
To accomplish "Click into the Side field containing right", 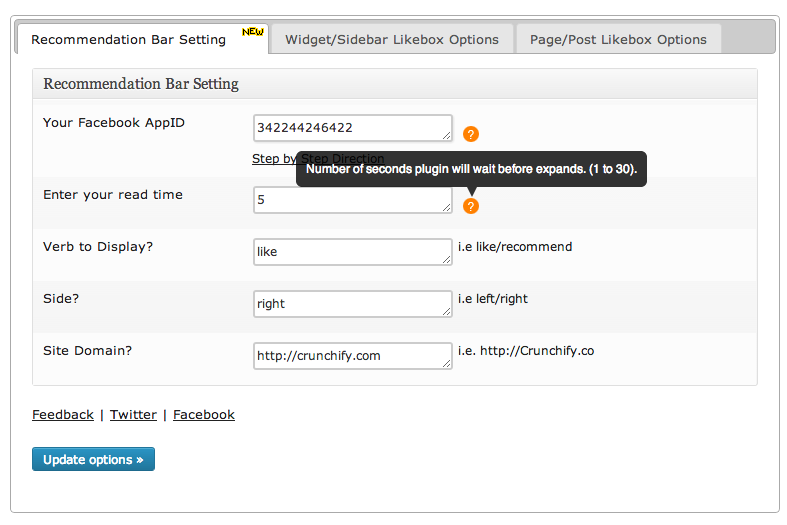I will coord(352,304).
